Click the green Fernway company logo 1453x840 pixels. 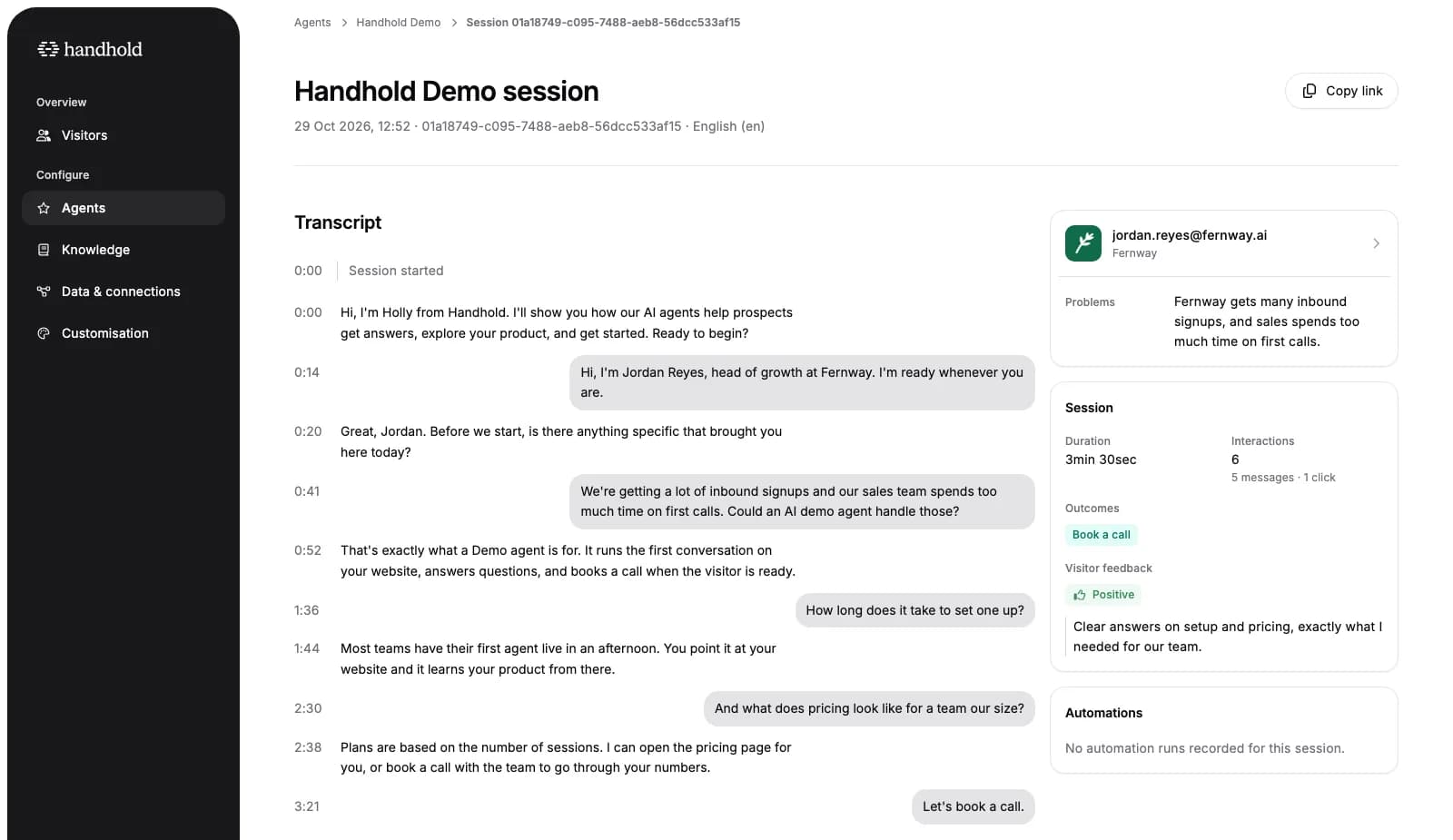click(1083, 243)
